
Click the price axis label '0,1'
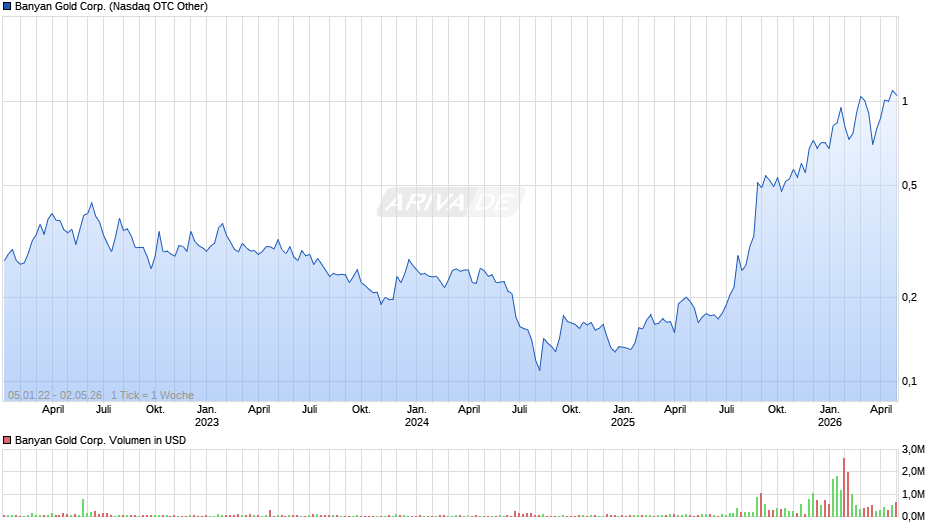point(909,381)
